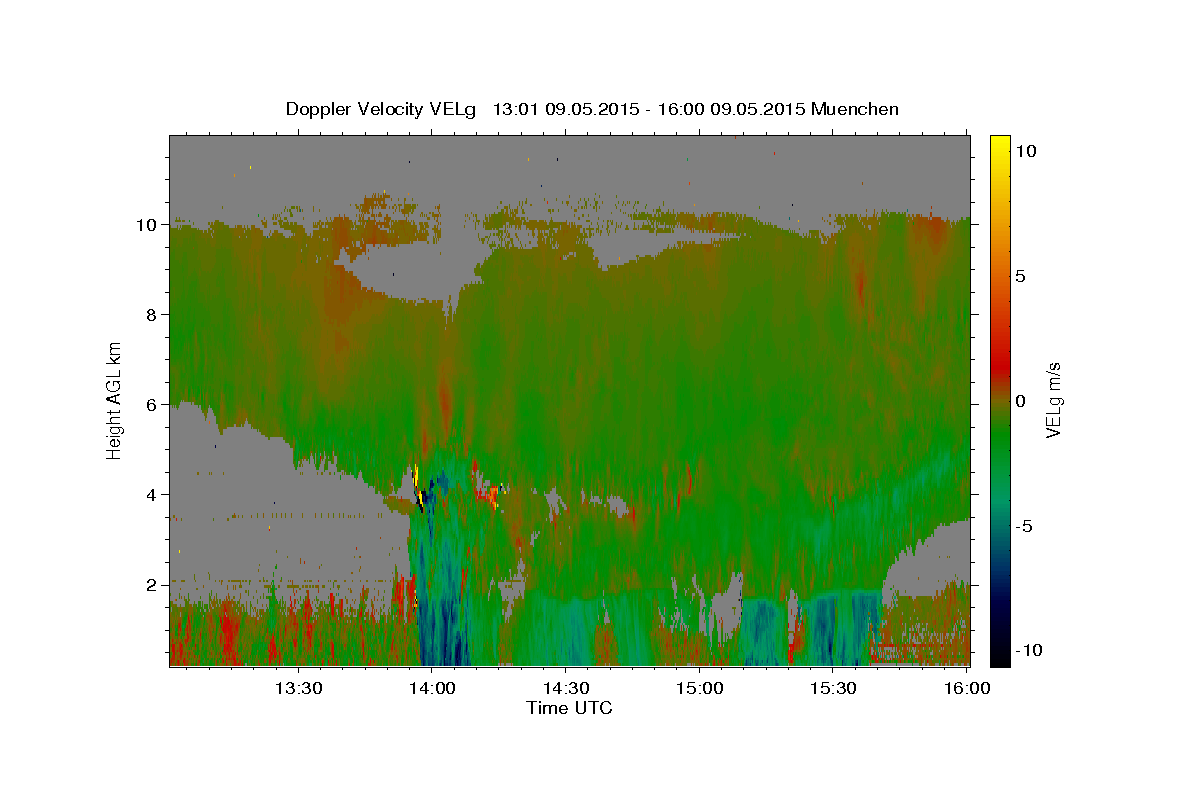The width and height of the screenshot is (1200, 800).
Task: Click the colorbar value 0 label
Action: pyautogui.click(x=1020, y=400)
